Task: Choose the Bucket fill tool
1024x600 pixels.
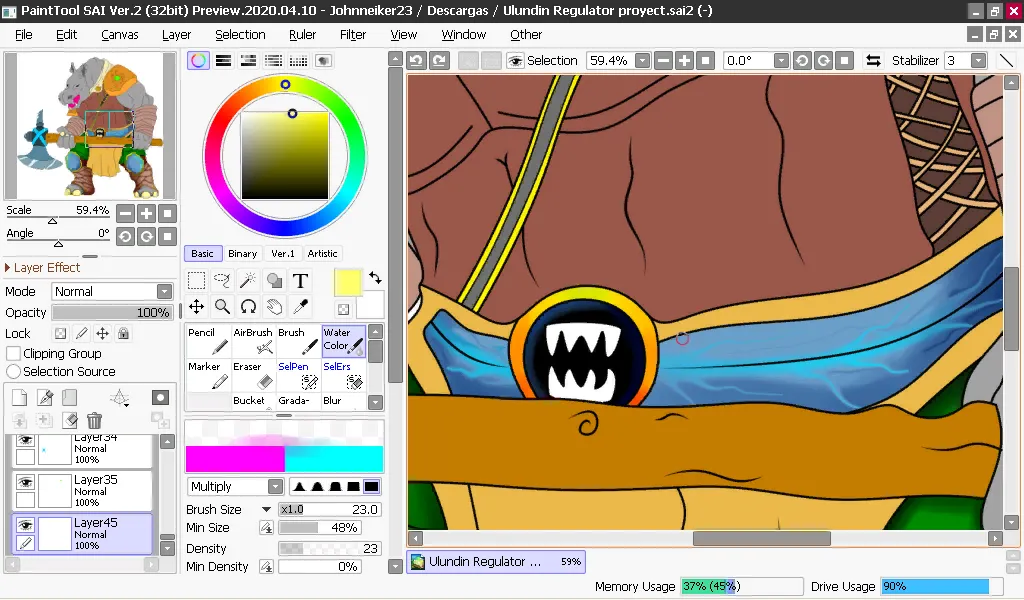Action: point(253,401)
